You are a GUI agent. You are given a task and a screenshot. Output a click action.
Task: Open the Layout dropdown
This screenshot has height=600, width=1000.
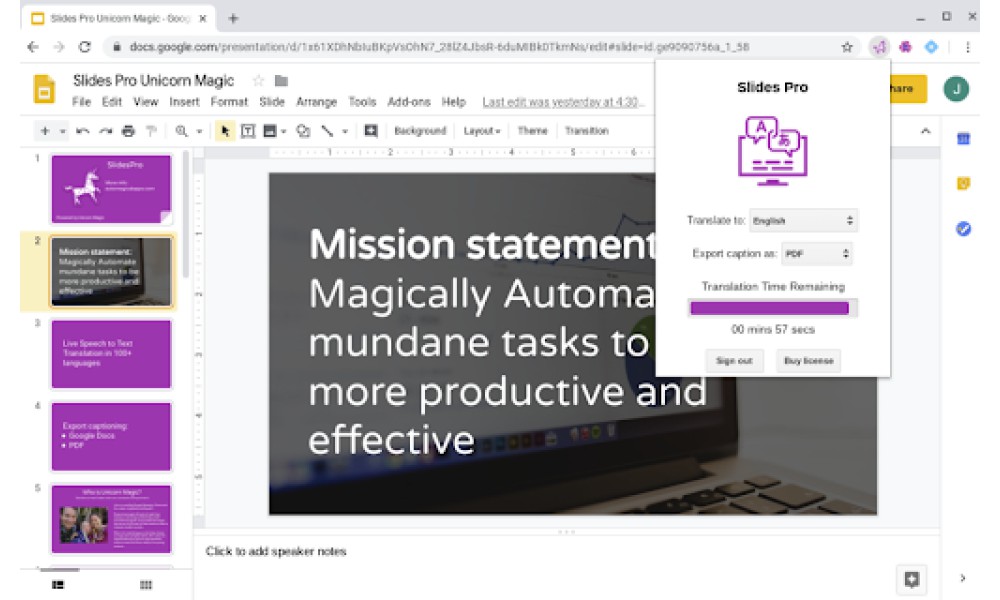[482, 131]
